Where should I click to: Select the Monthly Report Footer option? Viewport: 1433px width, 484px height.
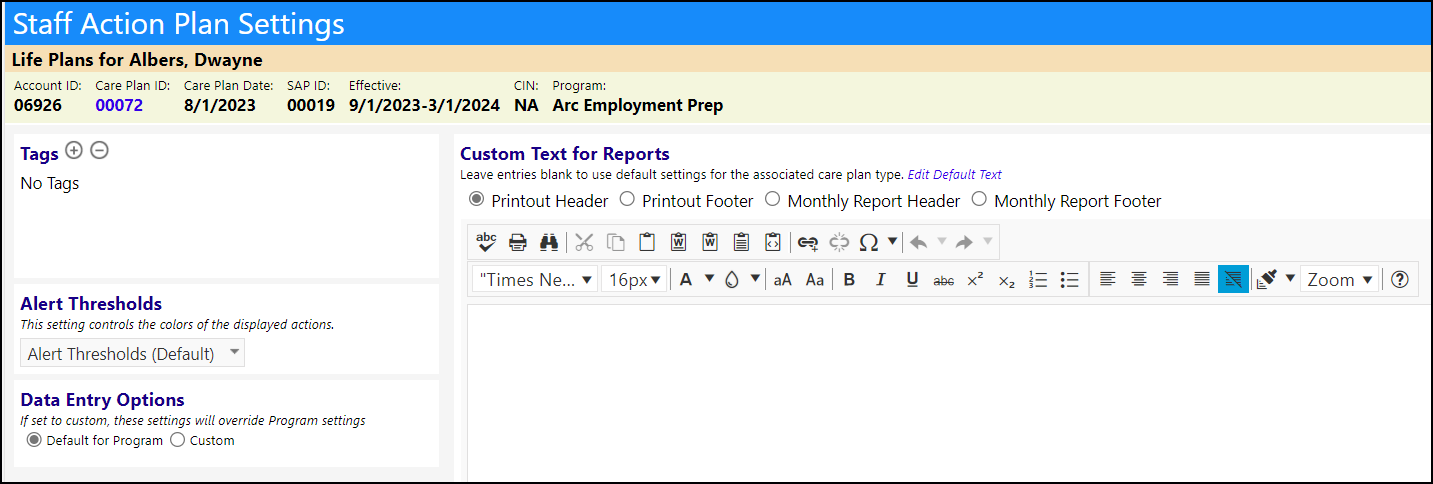pyautogui.click(x=979, y=199)
